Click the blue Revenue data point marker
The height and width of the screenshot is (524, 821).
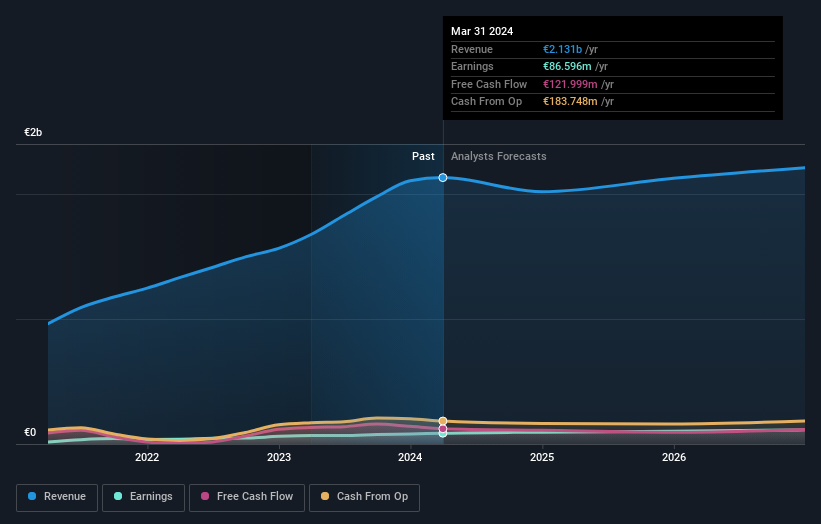(443, 177)
